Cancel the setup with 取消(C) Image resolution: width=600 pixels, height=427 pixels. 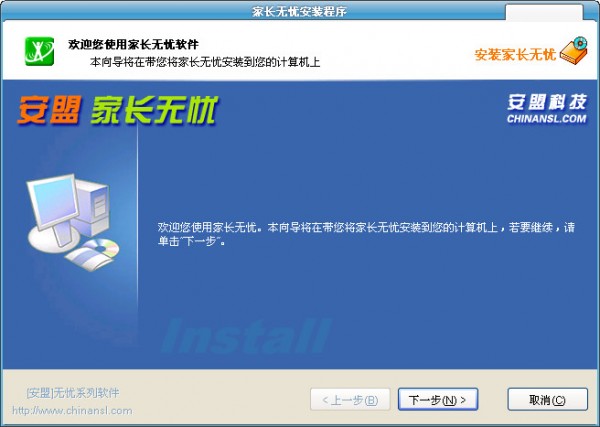547,400
